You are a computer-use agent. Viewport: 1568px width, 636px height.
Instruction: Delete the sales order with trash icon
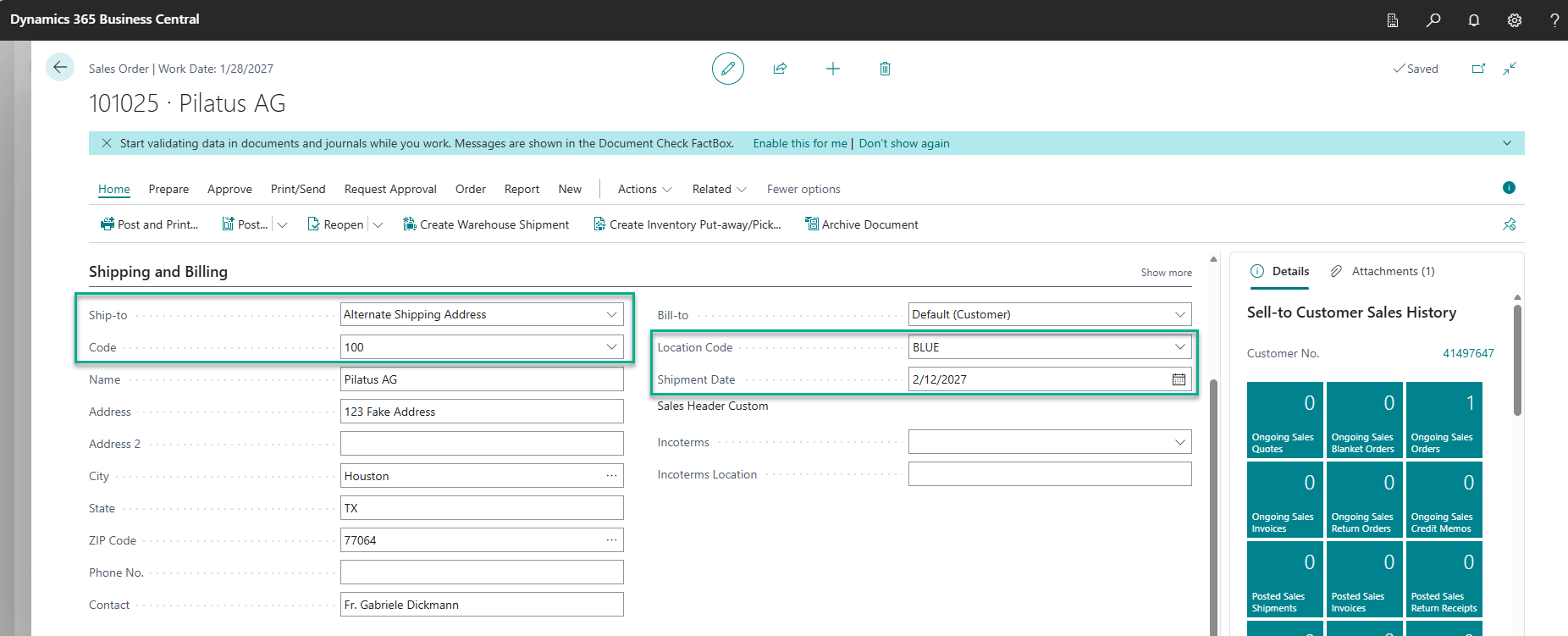pyautogui.click(x=885, y=69)
